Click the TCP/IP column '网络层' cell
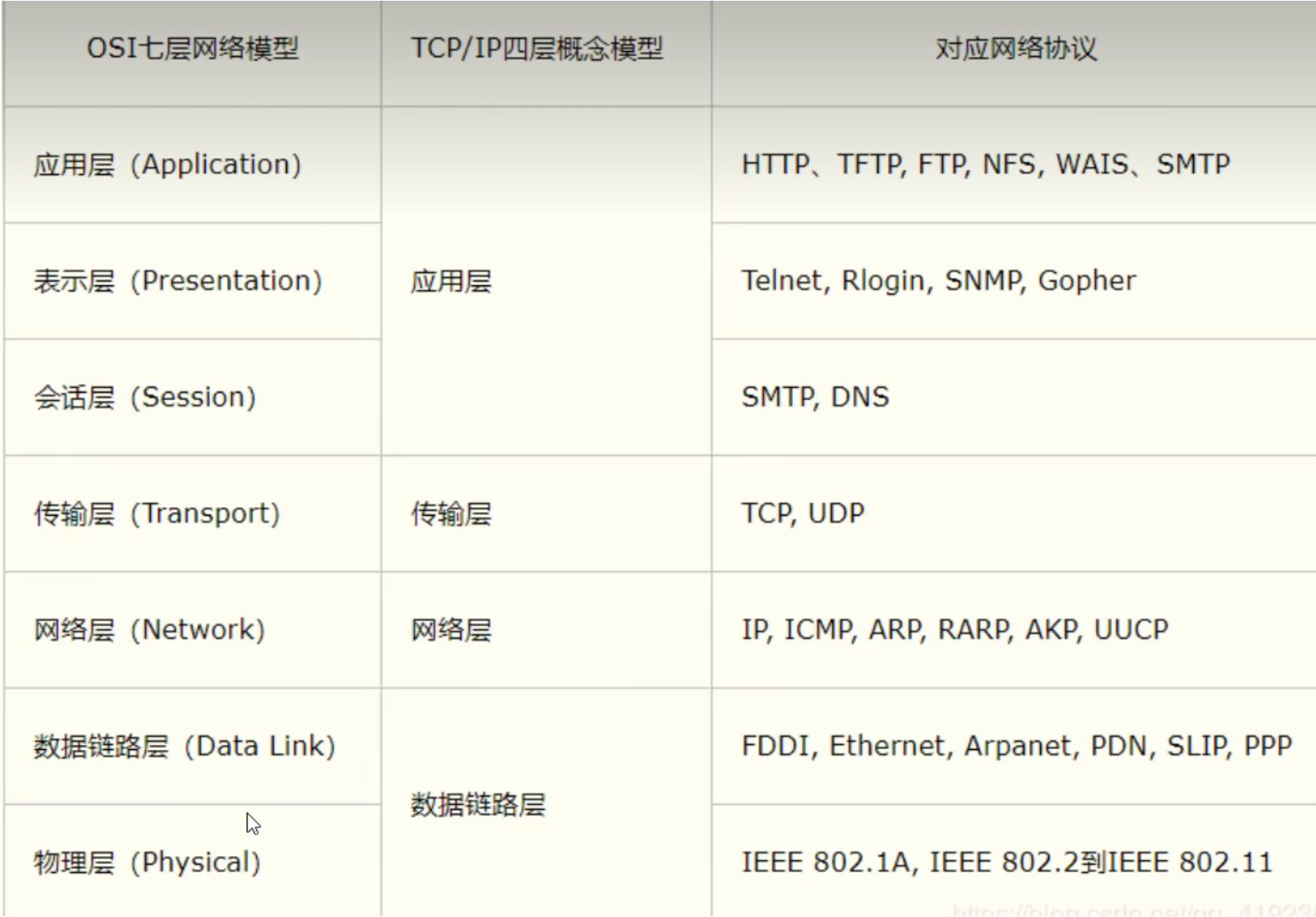Viewport: 1316px width, 917px height. [x=546, y=630]
